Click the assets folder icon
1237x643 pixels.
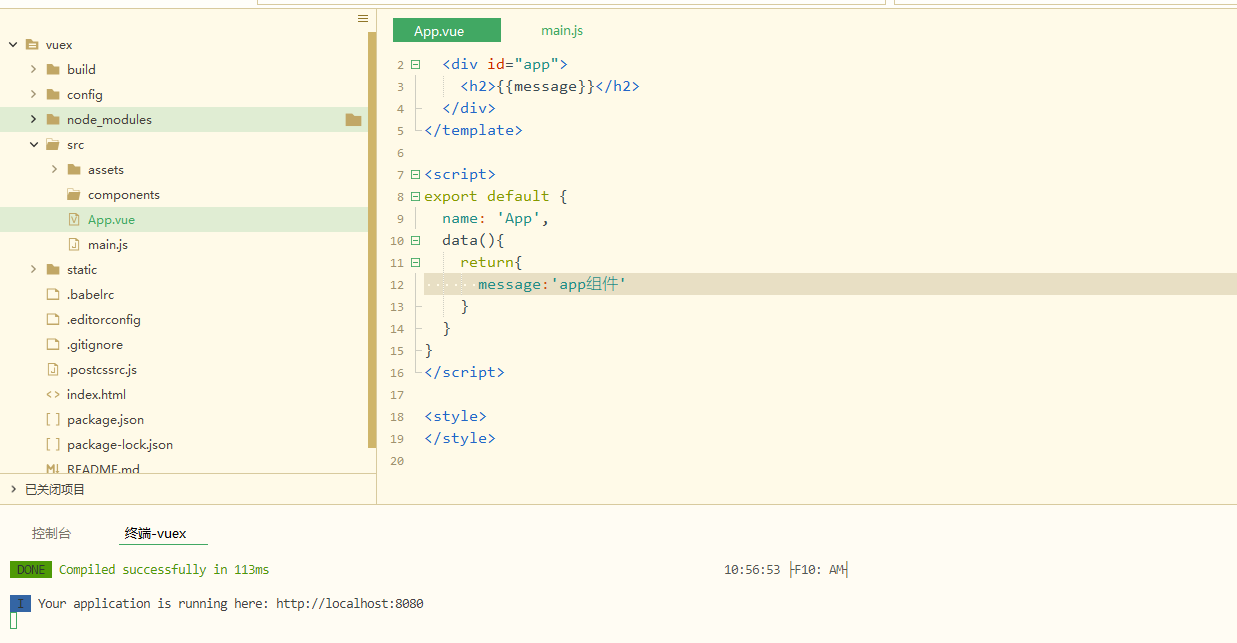click(74, 169)
